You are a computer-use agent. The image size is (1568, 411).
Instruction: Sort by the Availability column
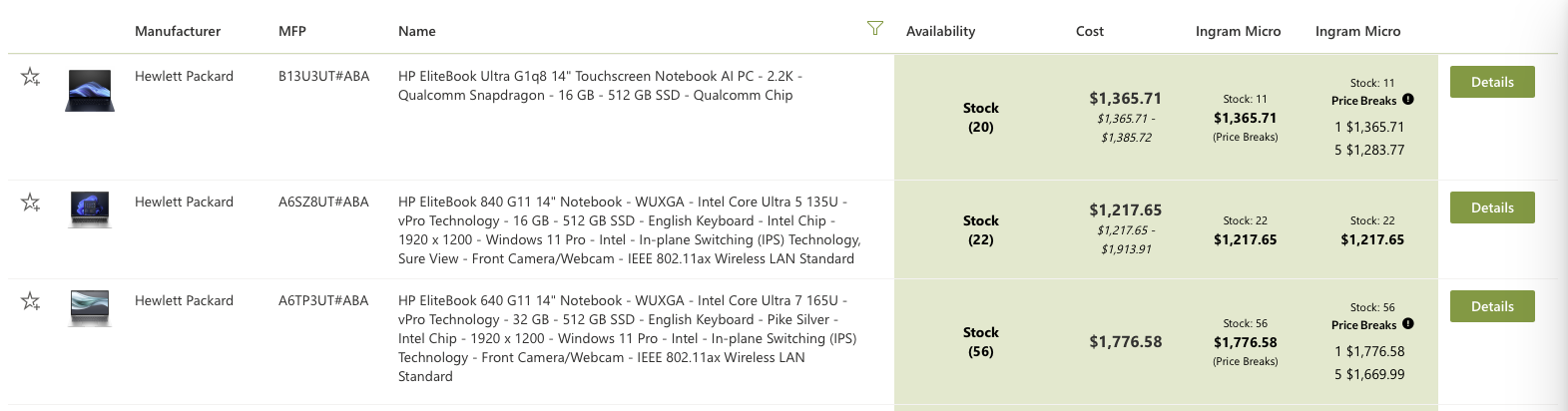940,31
